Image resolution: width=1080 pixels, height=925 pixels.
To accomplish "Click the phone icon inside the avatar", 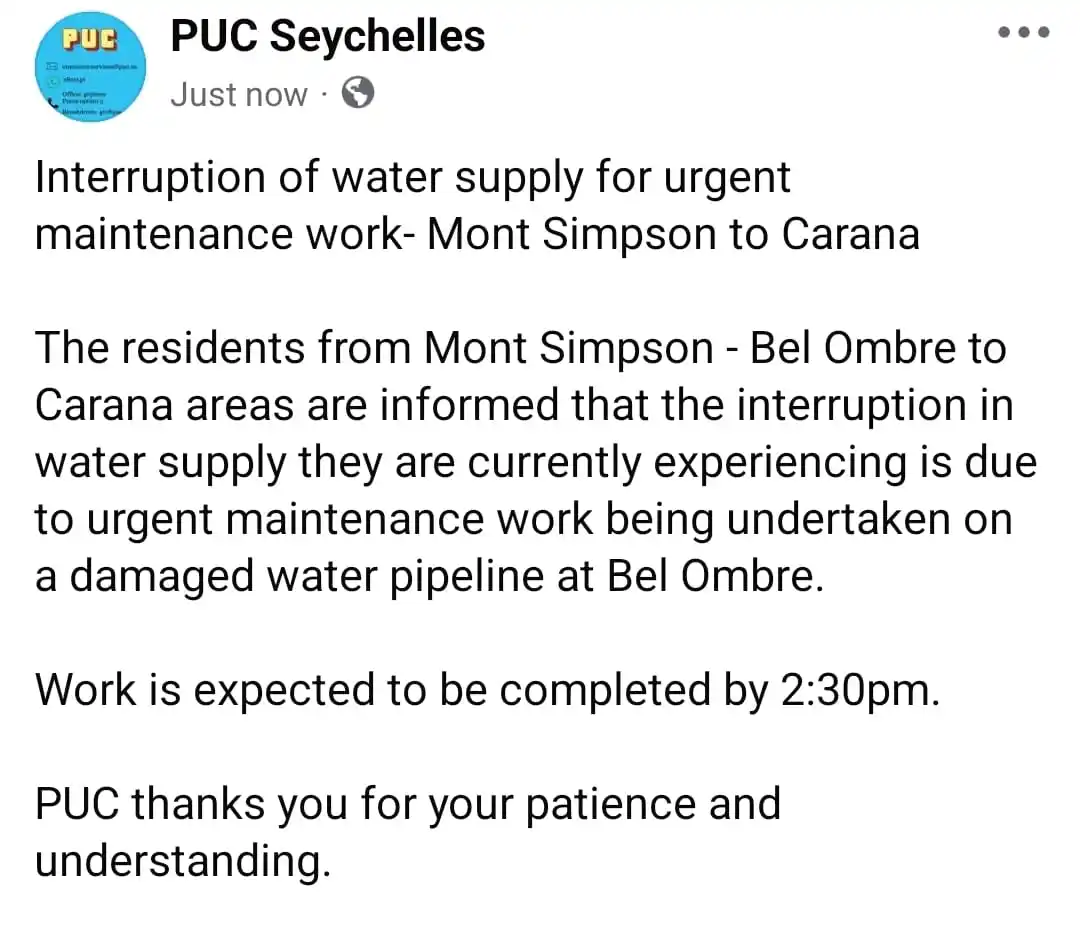I will coord(53,103).
